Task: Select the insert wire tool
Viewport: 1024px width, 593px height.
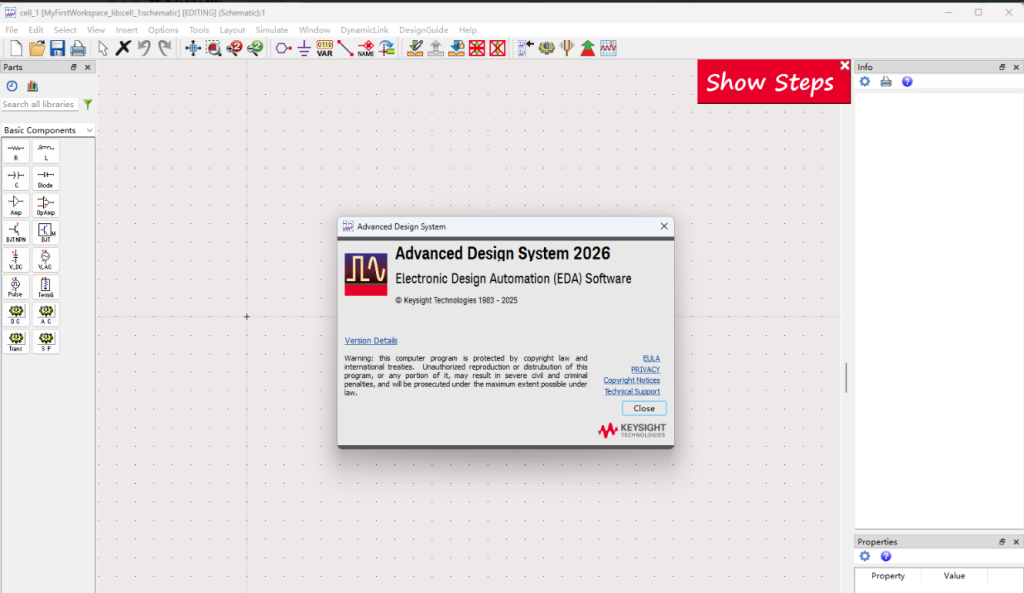Action: tap(345, 48)
